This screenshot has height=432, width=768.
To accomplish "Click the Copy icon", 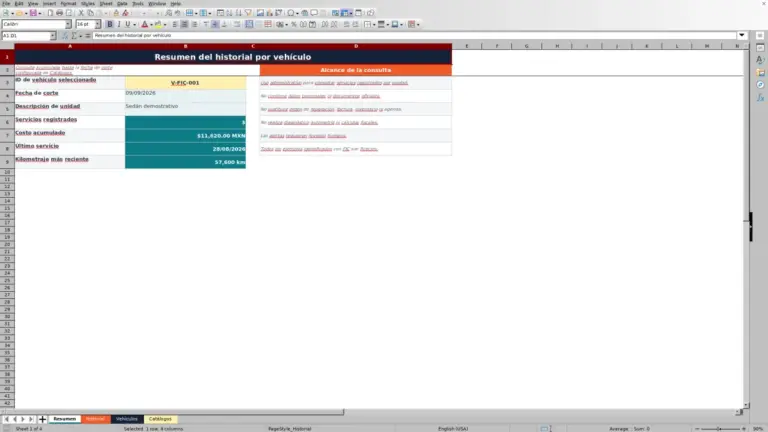I will click(x=91, y=13).
